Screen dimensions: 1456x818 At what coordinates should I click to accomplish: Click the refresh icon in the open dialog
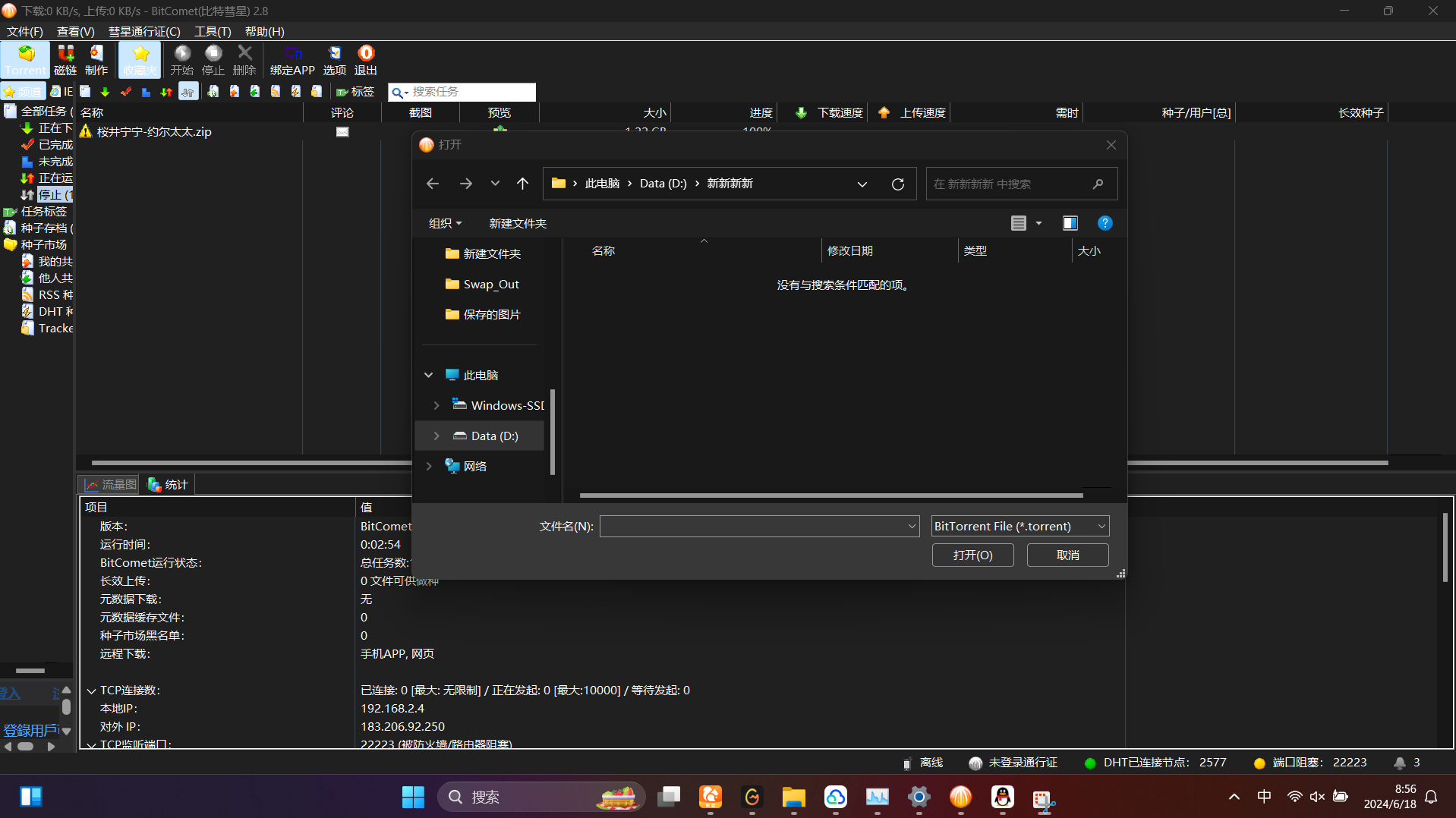click(x=897, y=184)
